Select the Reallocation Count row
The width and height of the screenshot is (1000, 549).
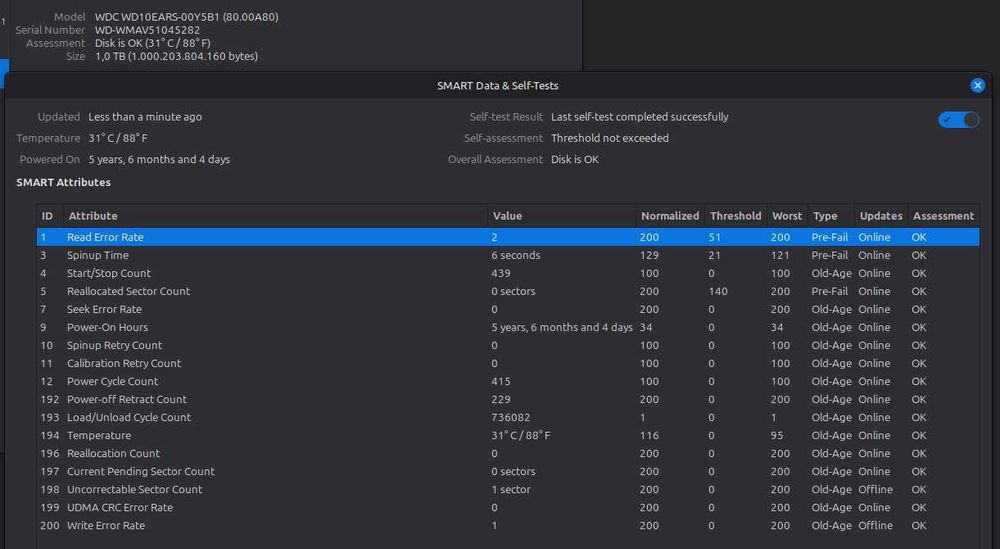(x=508, y=453)
